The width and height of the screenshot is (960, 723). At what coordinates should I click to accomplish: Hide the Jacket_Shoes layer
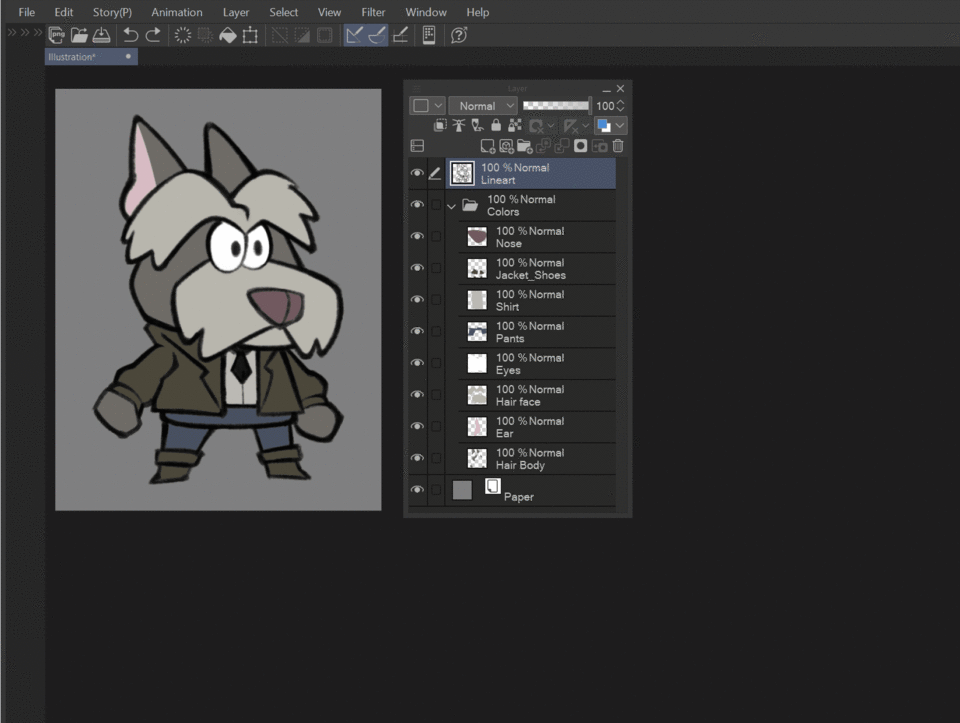click(417, 268)
